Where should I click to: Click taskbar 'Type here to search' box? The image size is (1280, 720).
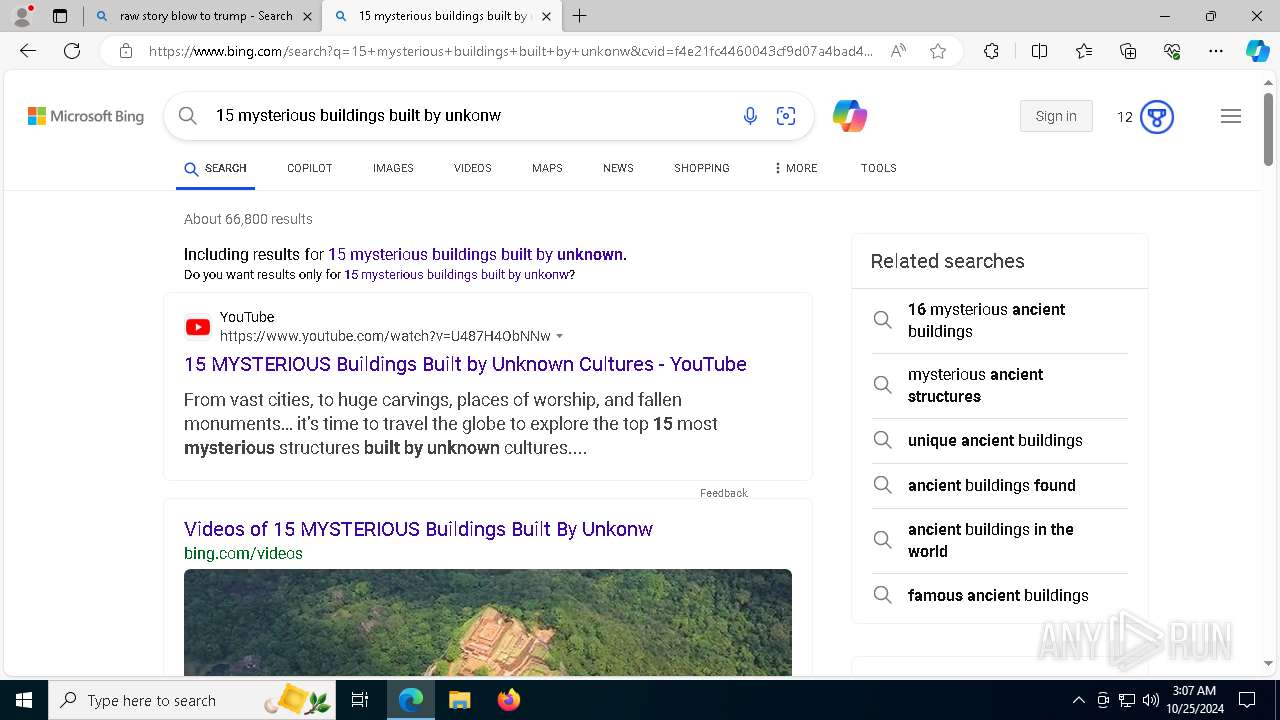(192, 700)
